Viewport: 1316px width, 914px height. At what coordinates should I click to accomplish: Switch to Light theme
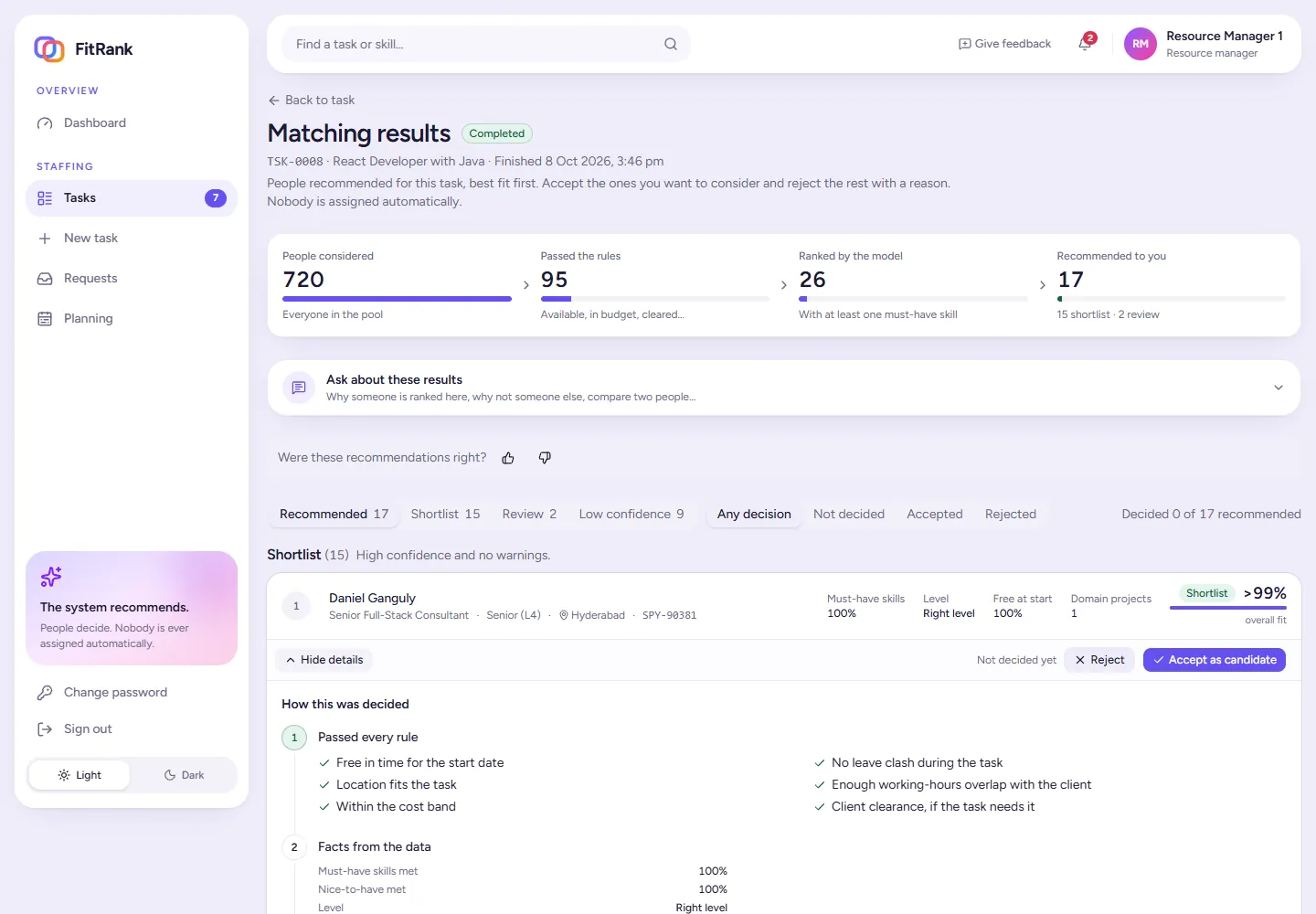80,775
